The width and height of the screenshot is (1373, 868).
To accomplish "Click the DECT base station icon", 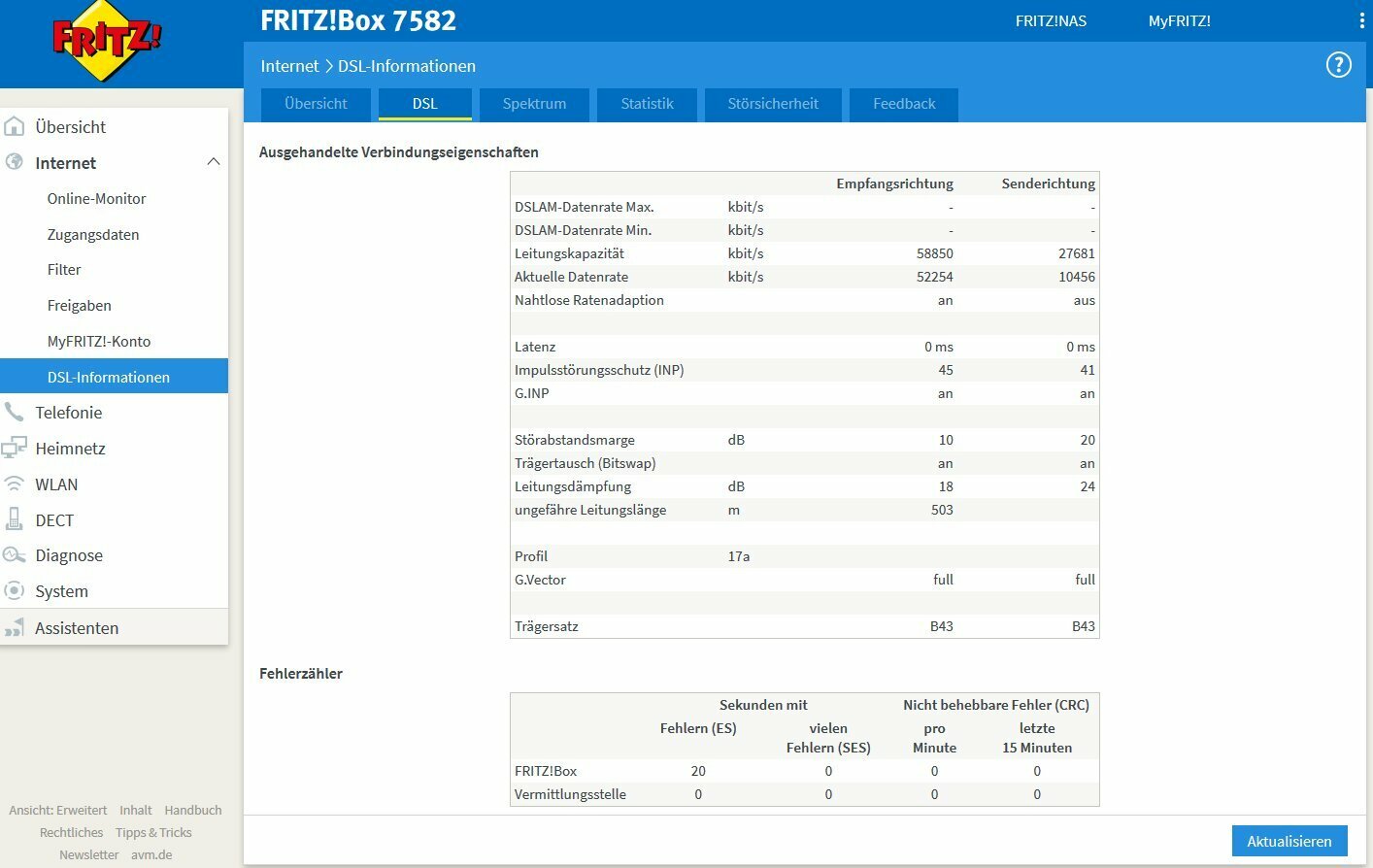I will pos(14,519).
